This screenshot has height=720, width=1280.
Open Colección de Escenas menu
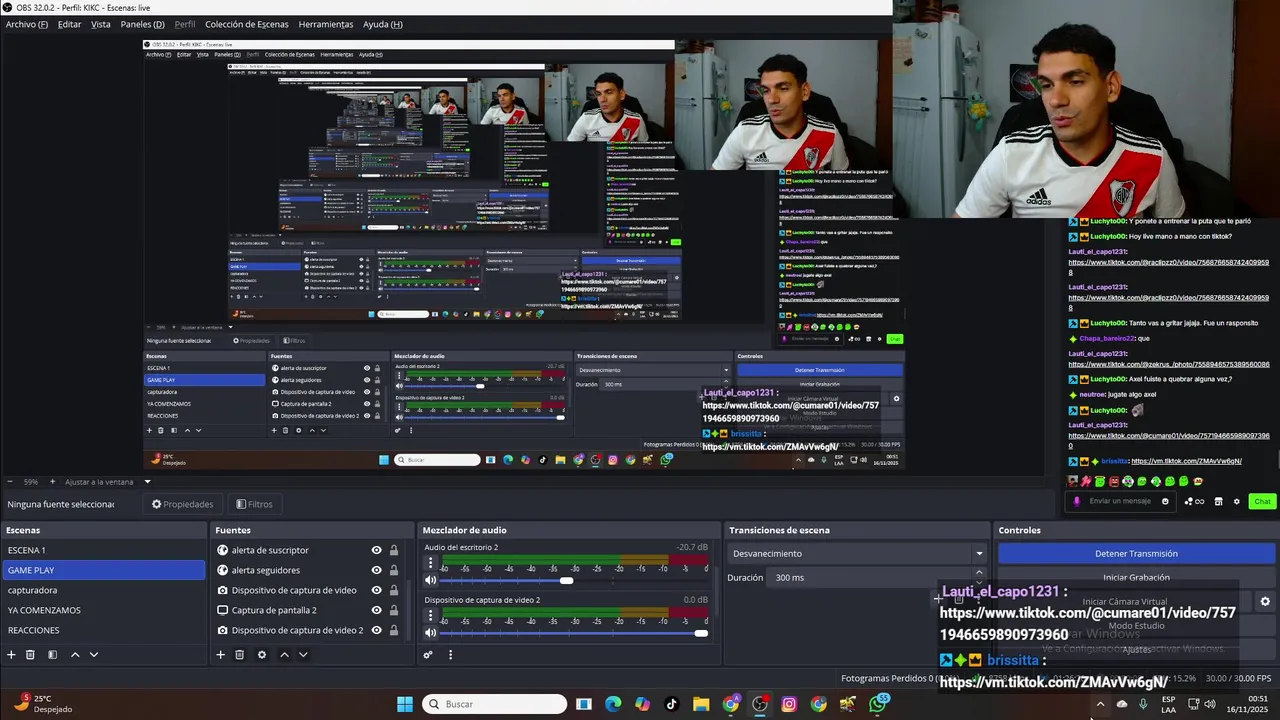pyautogui.click(x=246, y=24)
